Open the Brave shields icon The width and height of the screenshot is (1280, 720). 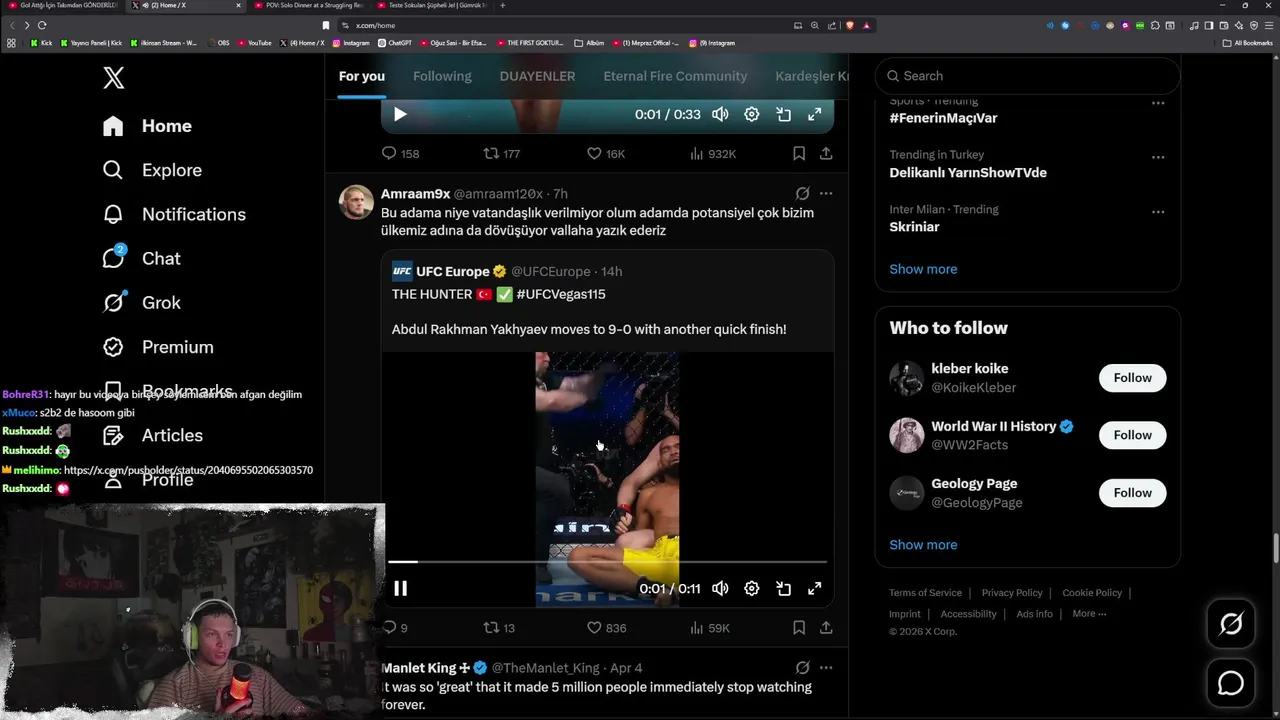[x=849, y=25]
